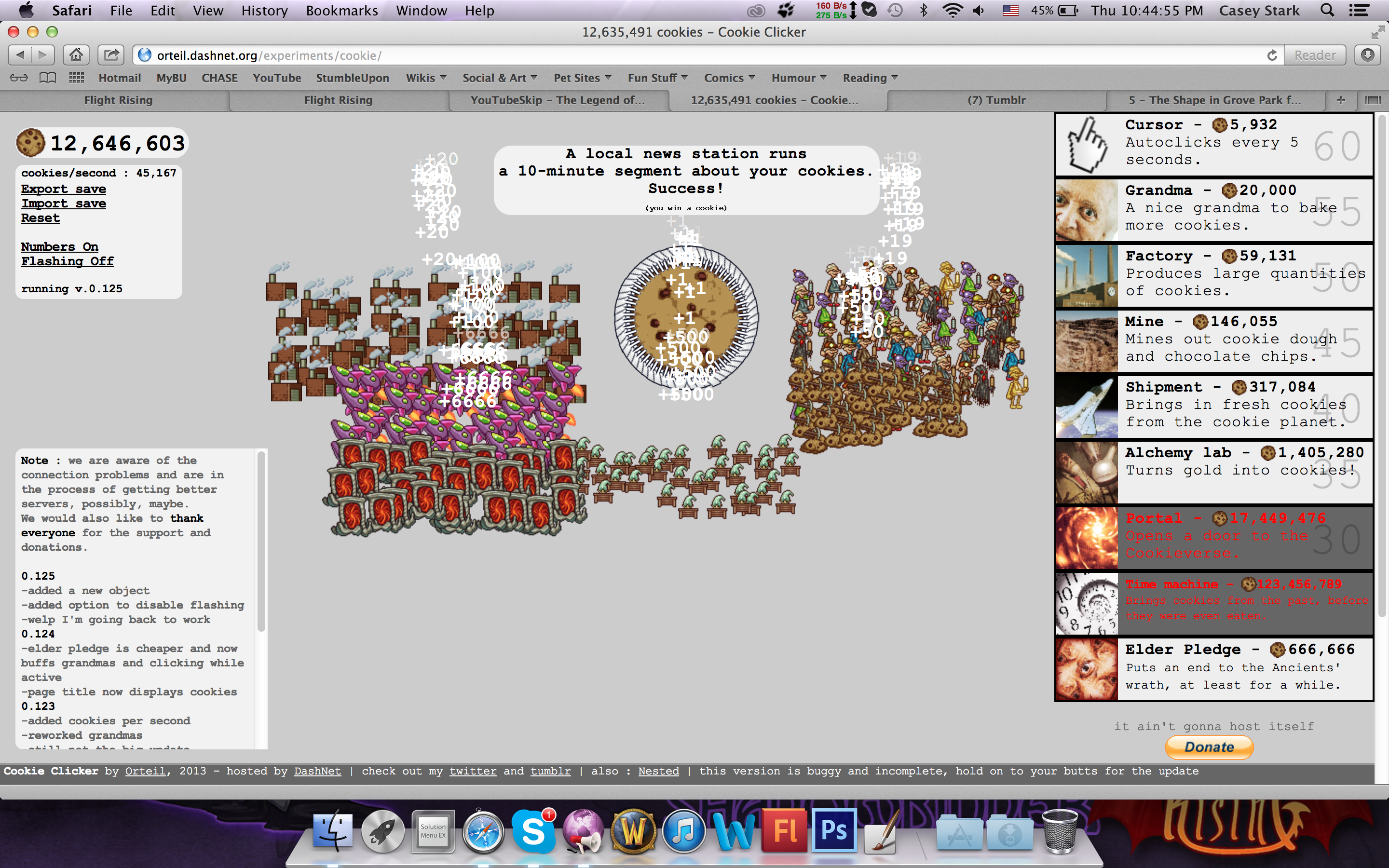Screen dimensions: 1389x868
Task: Expand the Fun Stuff bookmarks folder
Action: coord(657,78)
